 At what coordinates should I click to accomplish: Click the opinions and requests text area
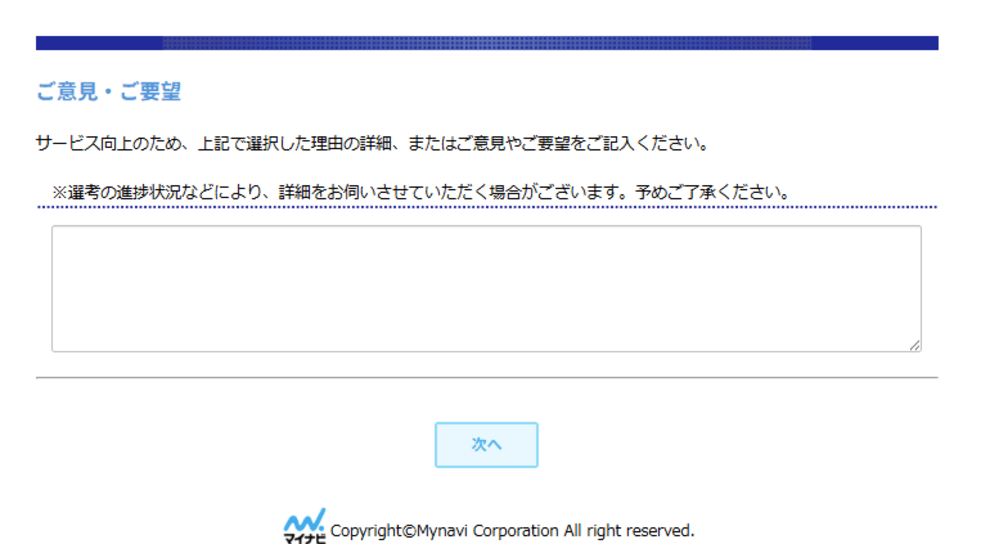(486, 289)
